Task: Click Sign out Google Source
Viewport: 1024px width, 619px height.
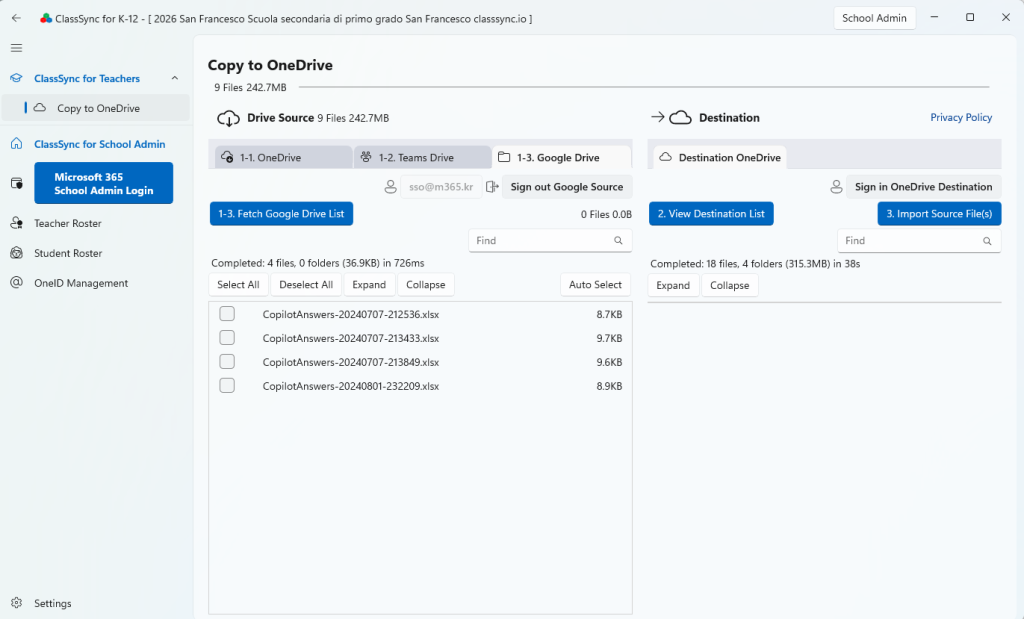Action: click(x=566, y=187)
